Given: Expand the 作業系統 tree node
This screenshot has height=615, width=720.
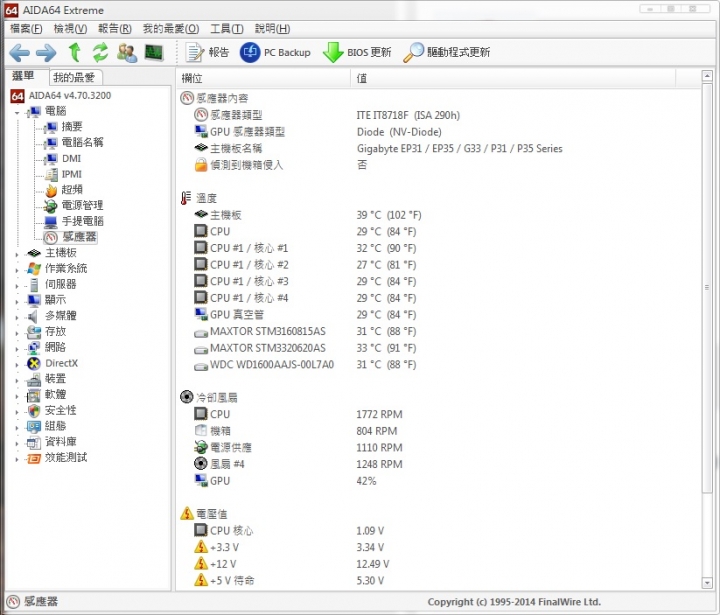Looking at the screenshot, I should tap(17, 270).
